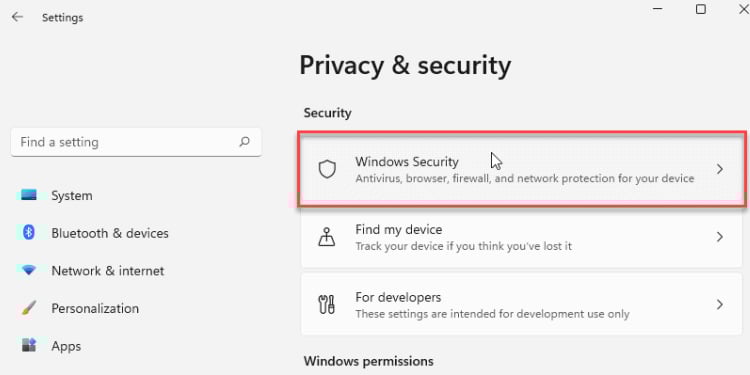This screenshot has width=750, height=375.
Task: Click the Personalization paintbrush icon
Action: [29, 309]
